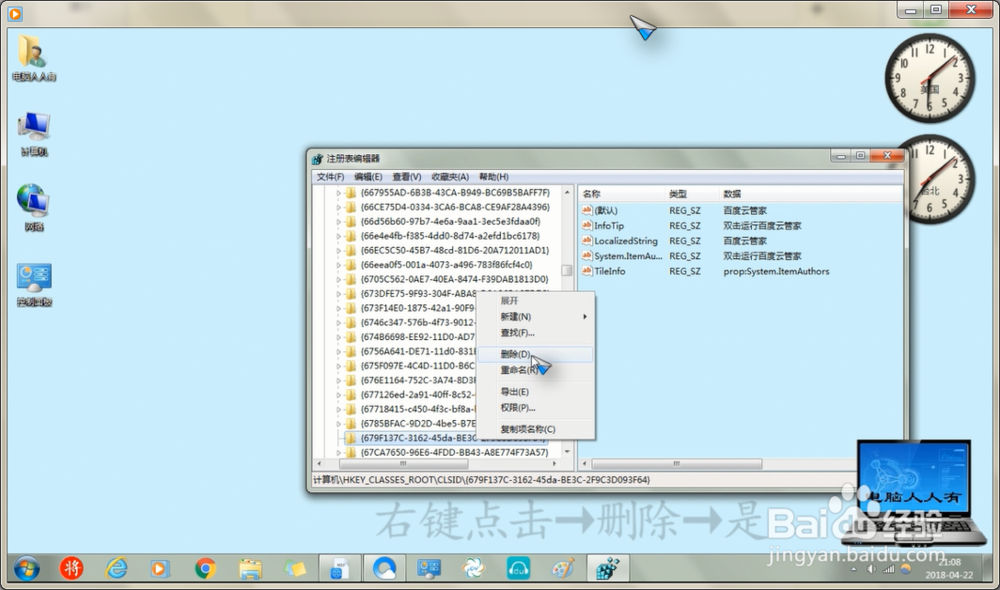Open the 收藏夹(A) menu
Screen dimensions: 1000x590
pyautogui.click(x=450, y=177)
